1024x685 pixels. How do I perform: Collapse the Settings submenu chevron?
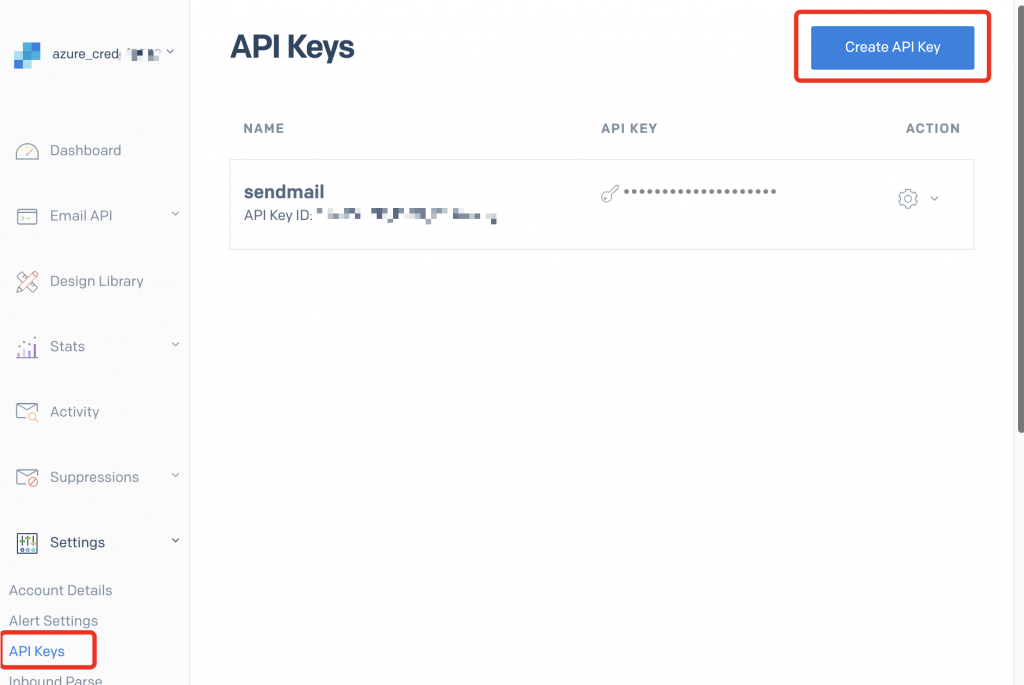click(x=175, y=541)
